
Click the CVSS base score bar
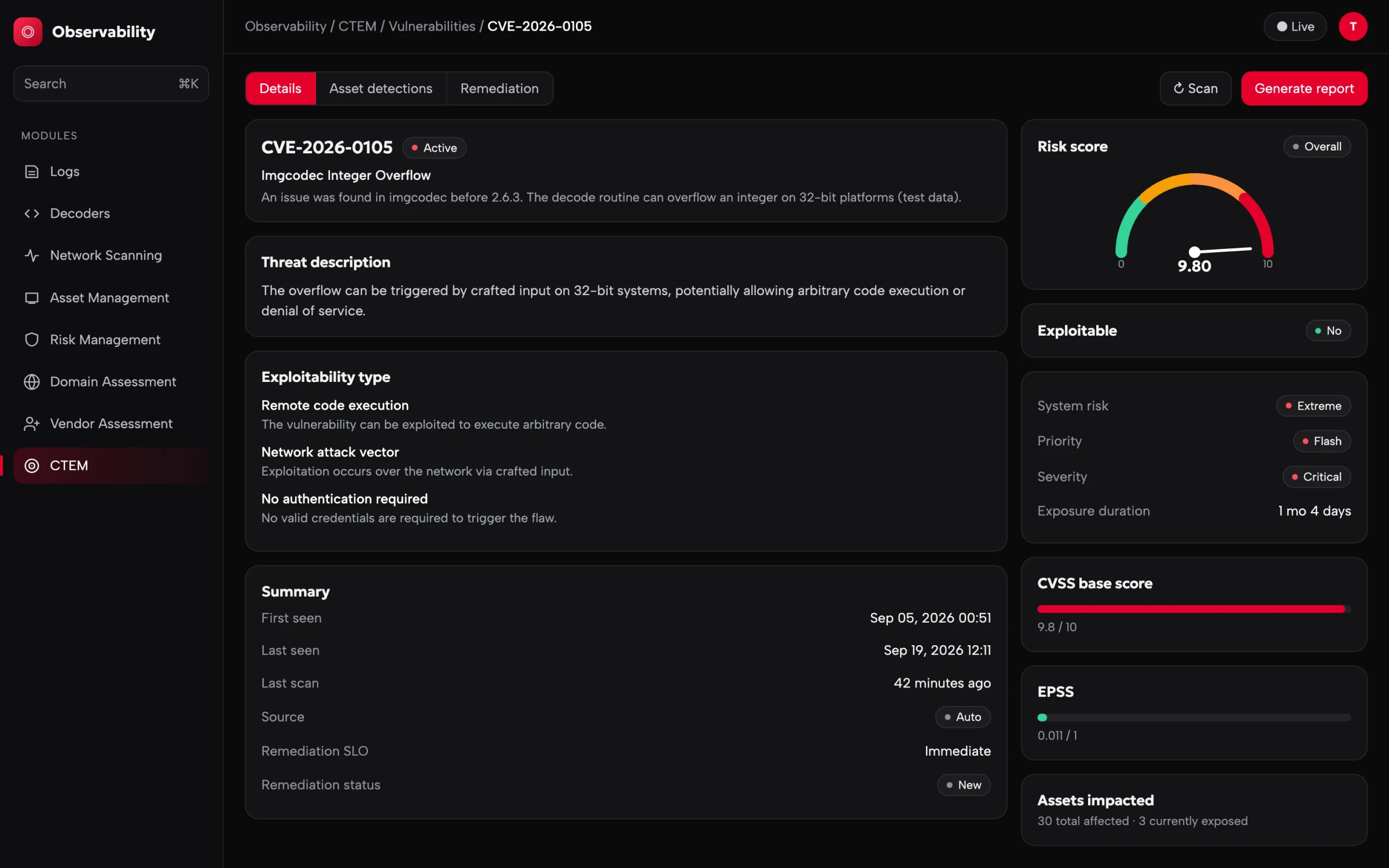(x=1194, y=609)
